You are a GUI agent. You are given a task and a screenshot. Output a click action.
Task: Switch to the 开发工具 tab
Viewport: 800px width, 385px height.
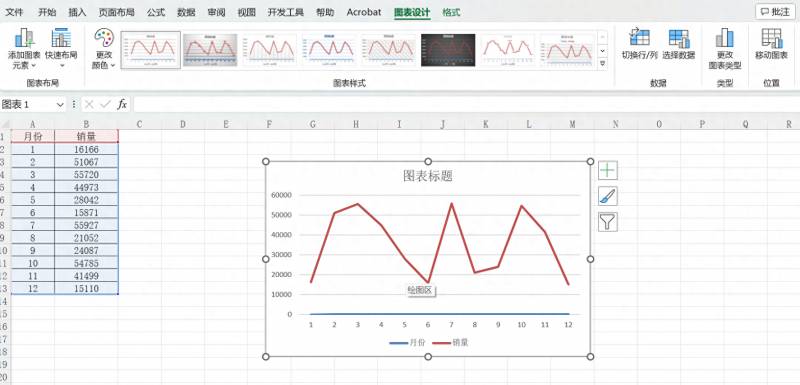point(285,12)
